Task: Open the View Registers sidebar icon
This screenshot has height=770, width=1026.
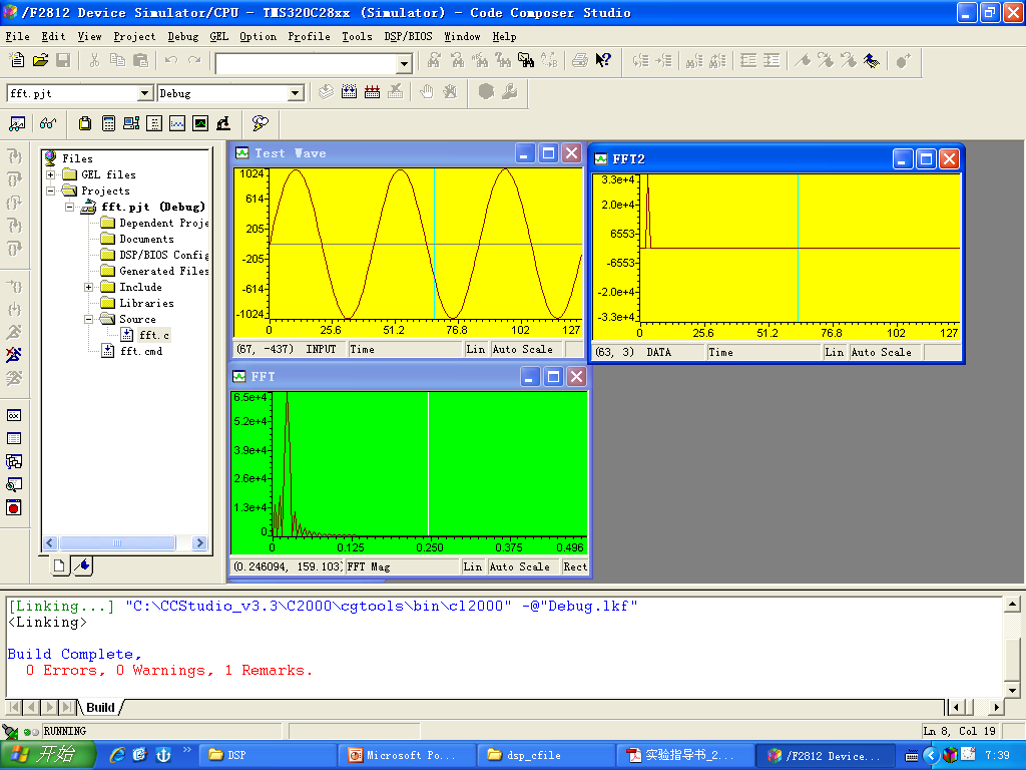Action: click(x=14, y=415)
